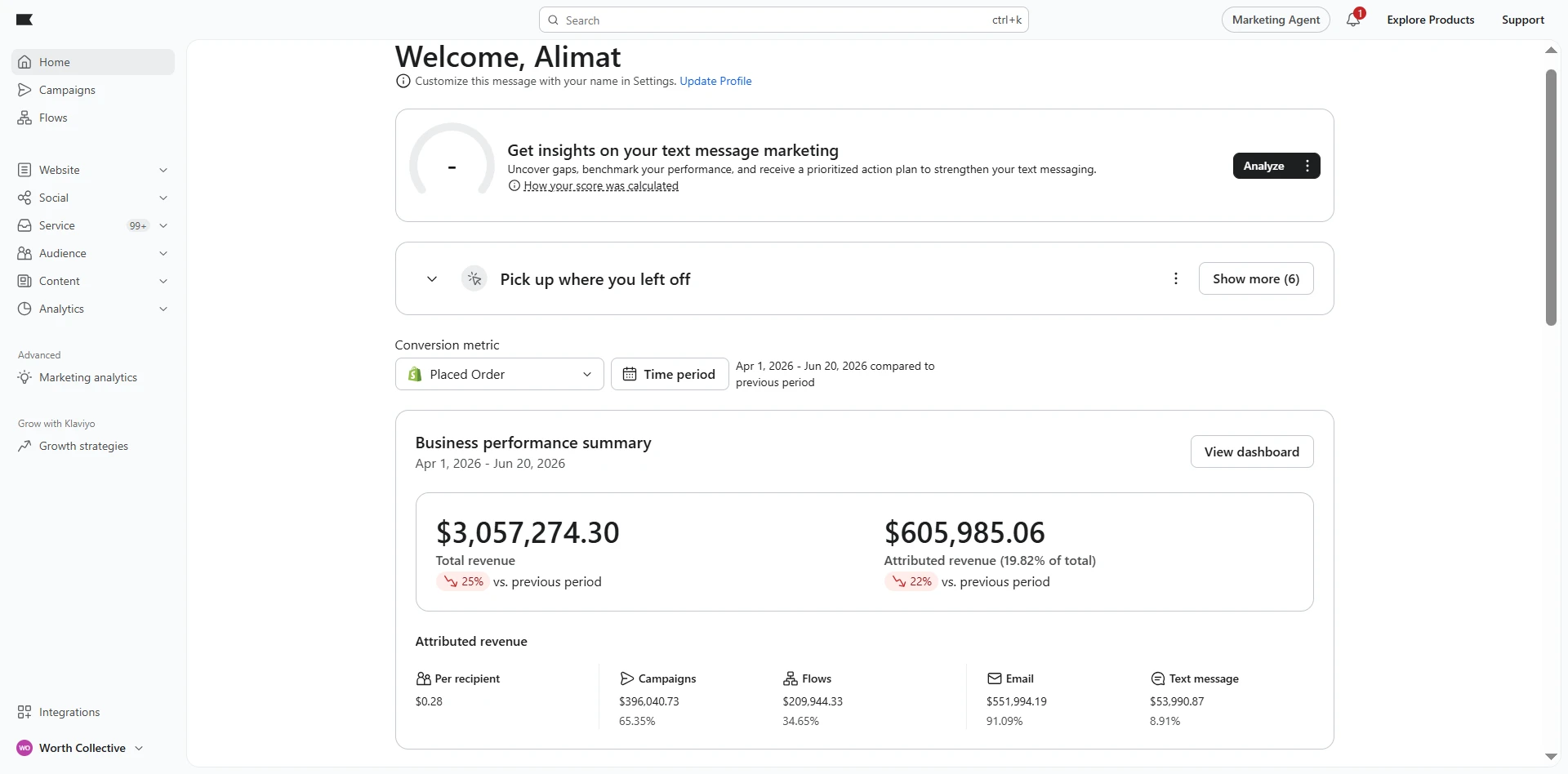Click the Per recipient people icon
The width and height of the screenshot is (1568, 774).
coord(423,678)
